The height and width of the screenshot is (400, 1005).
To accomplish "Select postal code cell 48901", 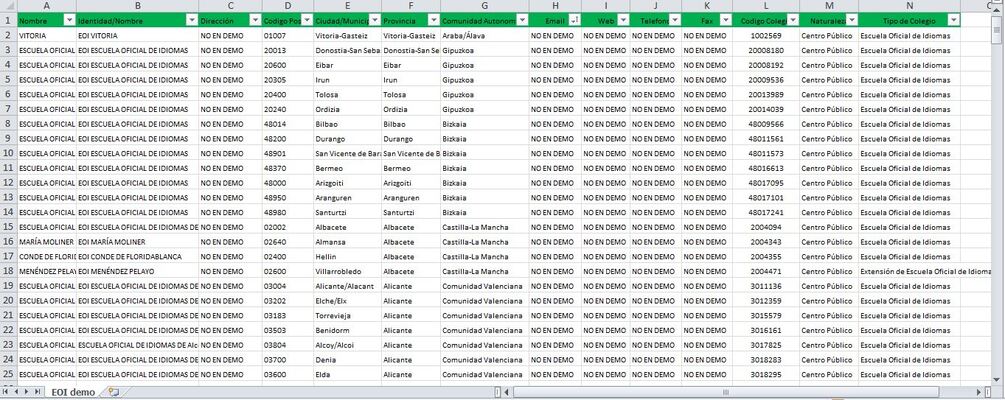I will click(x=288, y=153).
